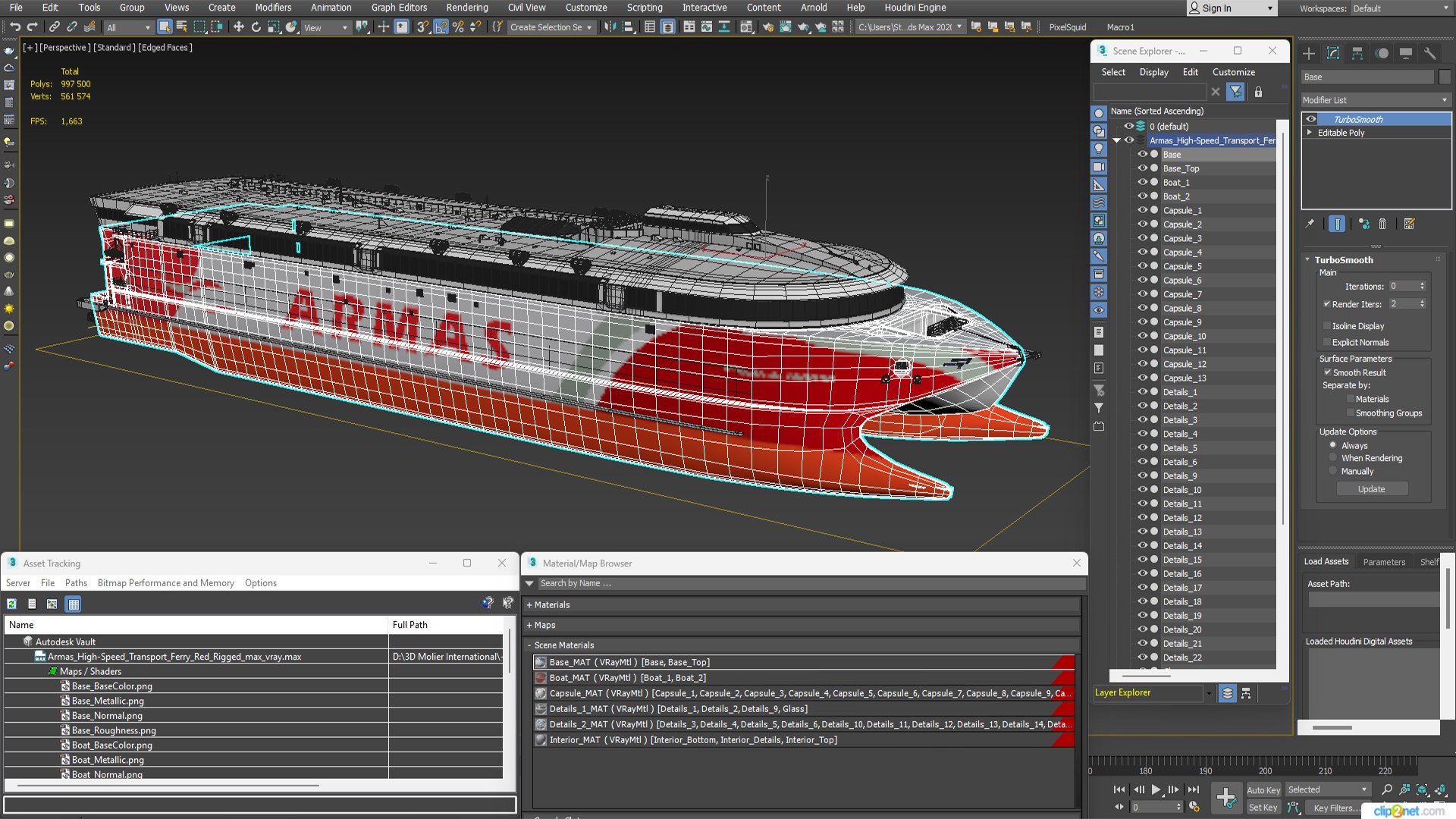This screenshot has width=1456, height=819.
Task: Toggle the Angle Snap tool
Action: tap(441, 27)
